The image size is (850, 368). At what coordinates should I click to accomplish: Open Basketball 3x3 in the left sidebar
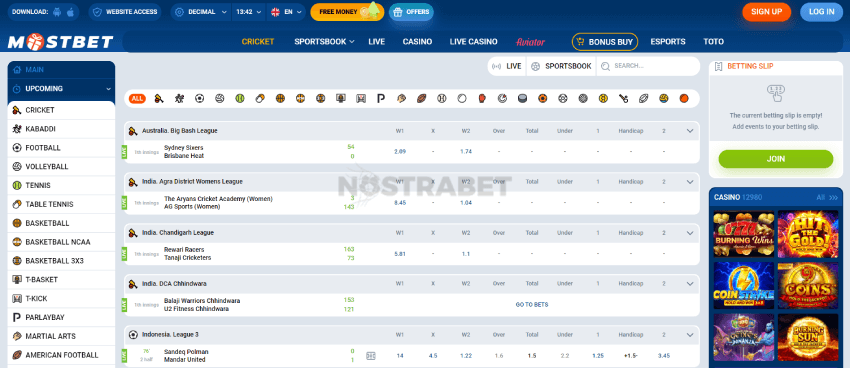pos(61,261)
